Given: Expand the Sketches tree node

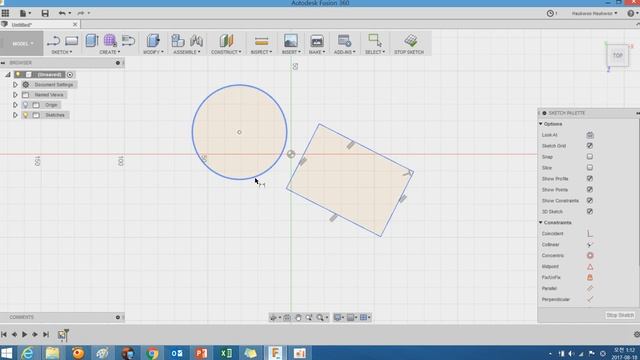Looking at the screenshot, I should coord(15,115).
